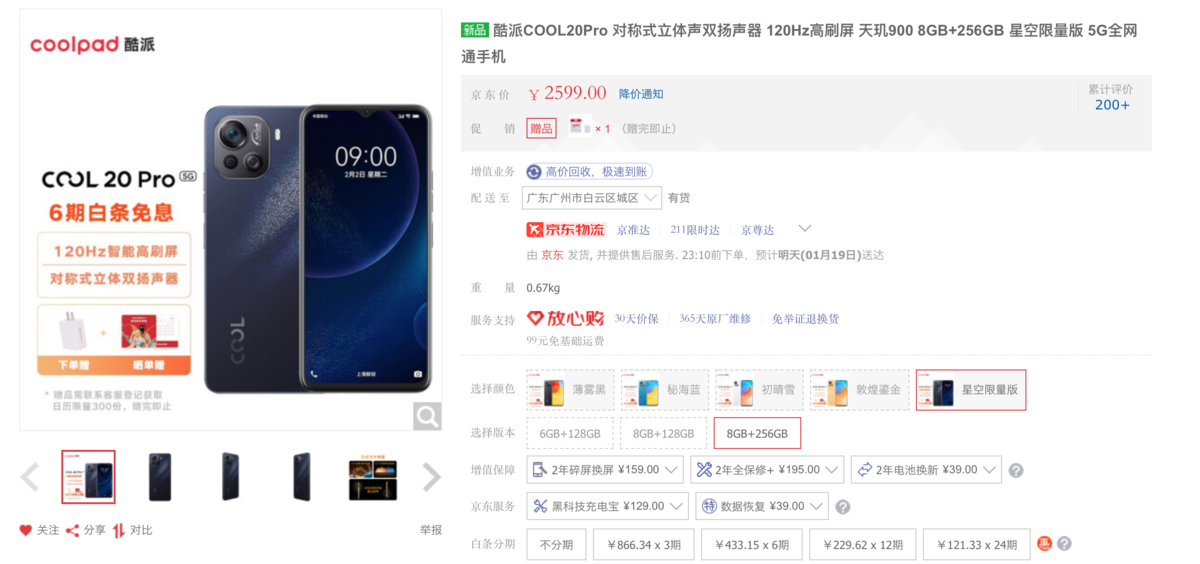The height and width of the screenshot is (564, 1200).
Task: Select the fourth thumbnail showing phone side
Action: (302, 477)
